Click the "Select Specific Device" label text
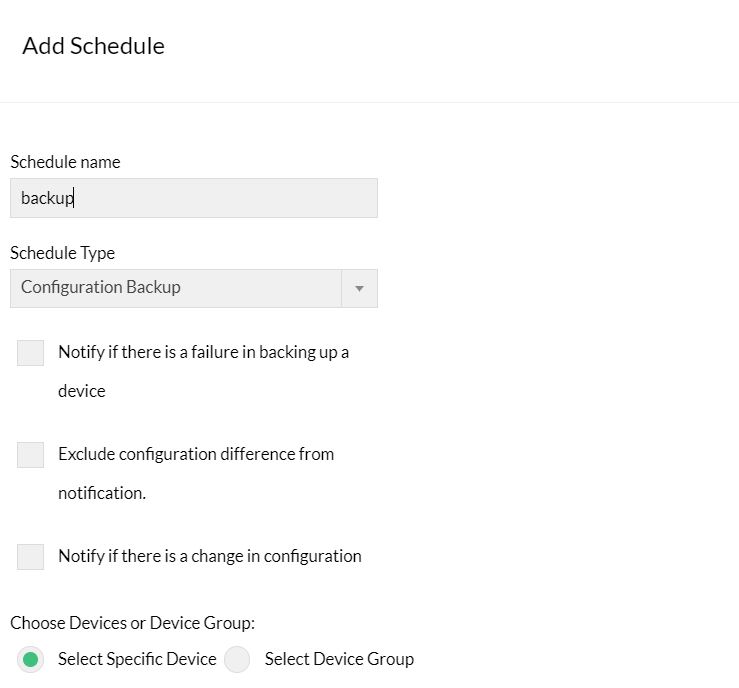This screenshot has height=688, width=739. click(x=137, y=659)
